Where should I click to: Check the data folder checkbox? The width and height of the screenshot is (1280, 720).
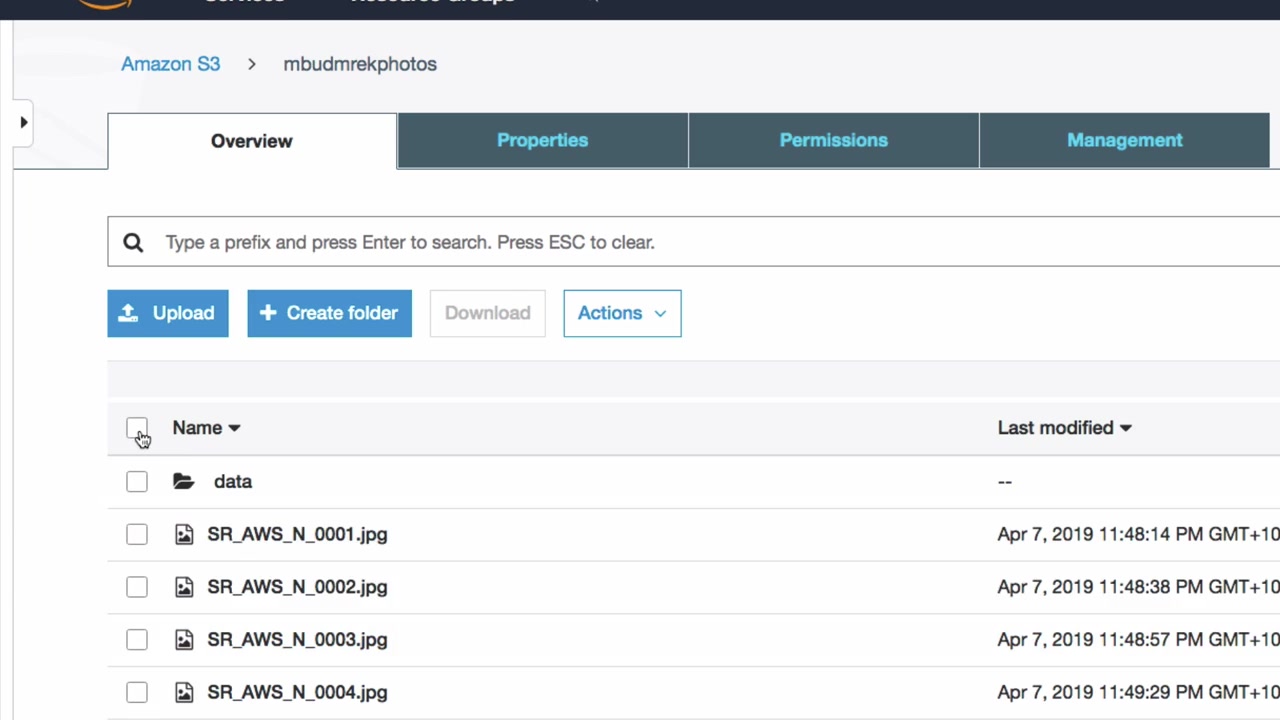click(x=137, y=482)
